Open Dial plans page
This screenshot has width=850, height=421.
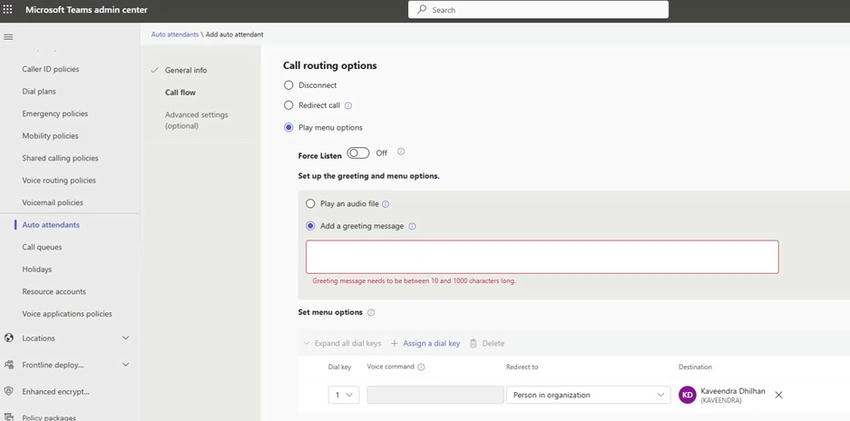click(x=39, y=92)
